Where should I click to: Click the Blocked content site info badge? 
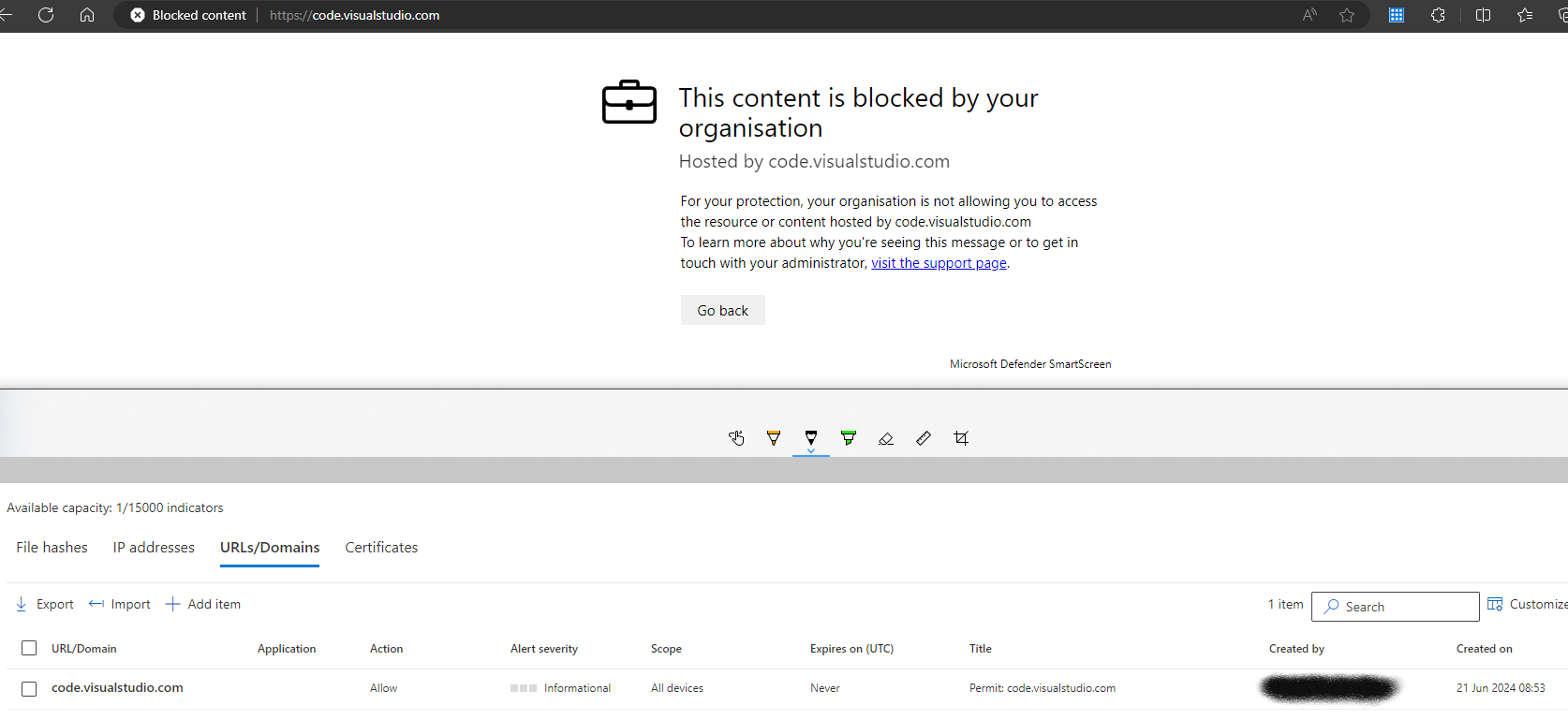188,15
